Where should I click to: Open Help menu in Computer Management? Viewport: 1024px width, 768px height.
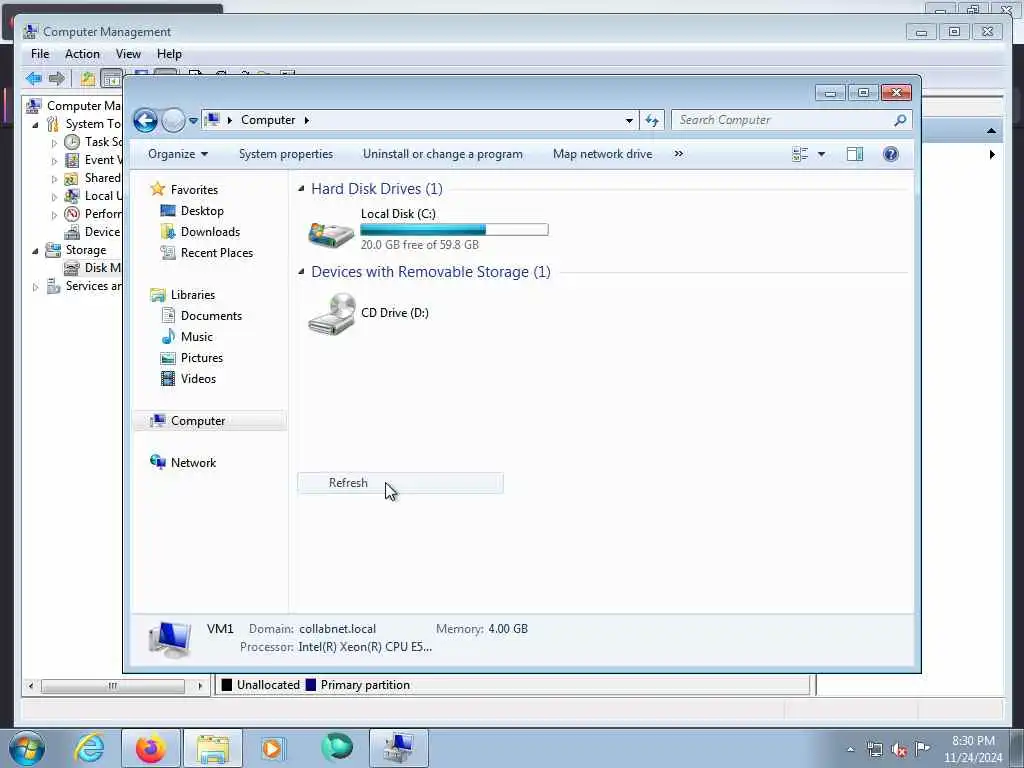pos(169,54)
